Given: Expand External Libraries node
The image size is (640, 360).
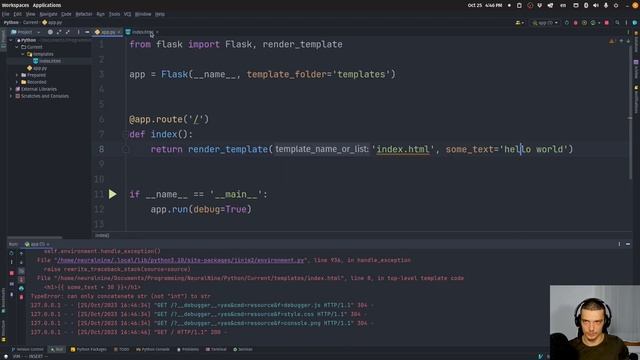Looking at the screenshot, I should coord(11,89).
